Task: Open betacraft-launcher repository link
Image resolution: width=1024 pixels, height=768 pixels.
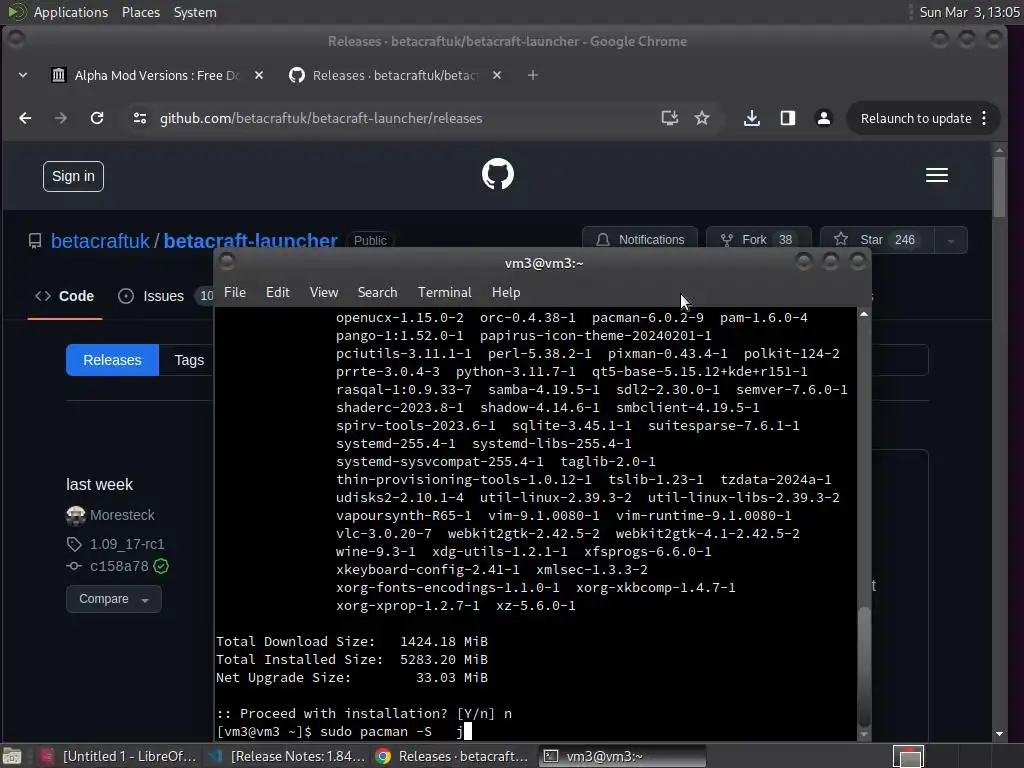Action: coord(250,241)
